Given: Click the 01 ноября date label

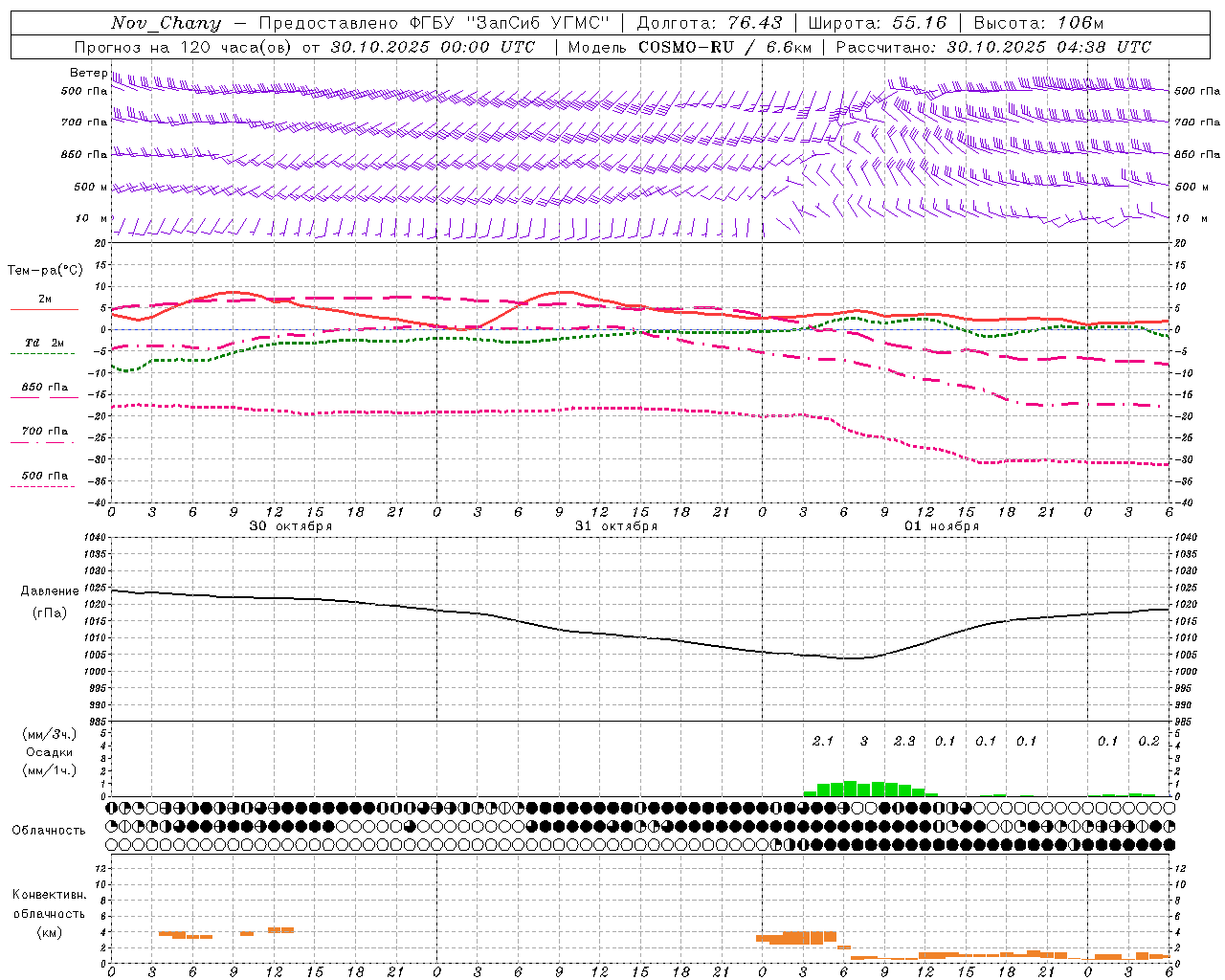Looking at the screenshot, I should point(942,526).
